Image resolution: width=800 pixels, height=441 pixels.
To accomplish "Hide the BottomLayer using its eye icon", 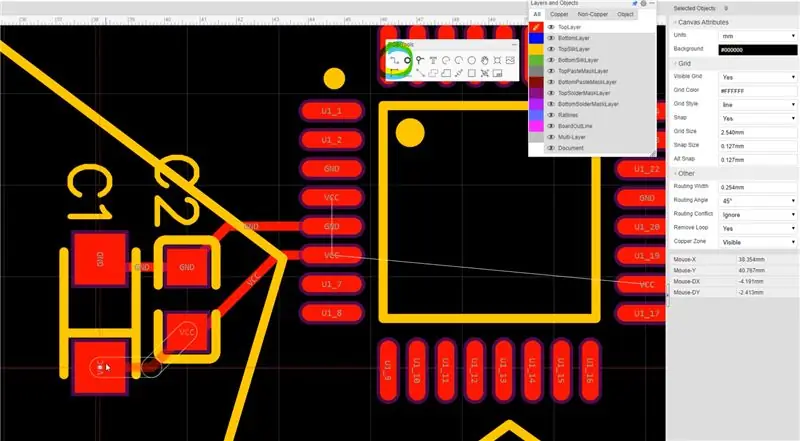I will [x=551, y=38].
